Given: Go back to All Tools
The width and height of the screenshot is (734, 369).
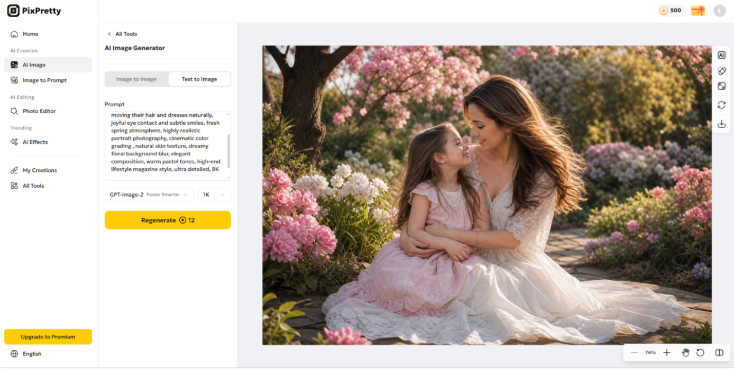Looking at the screenshot, I should [122, 34].
